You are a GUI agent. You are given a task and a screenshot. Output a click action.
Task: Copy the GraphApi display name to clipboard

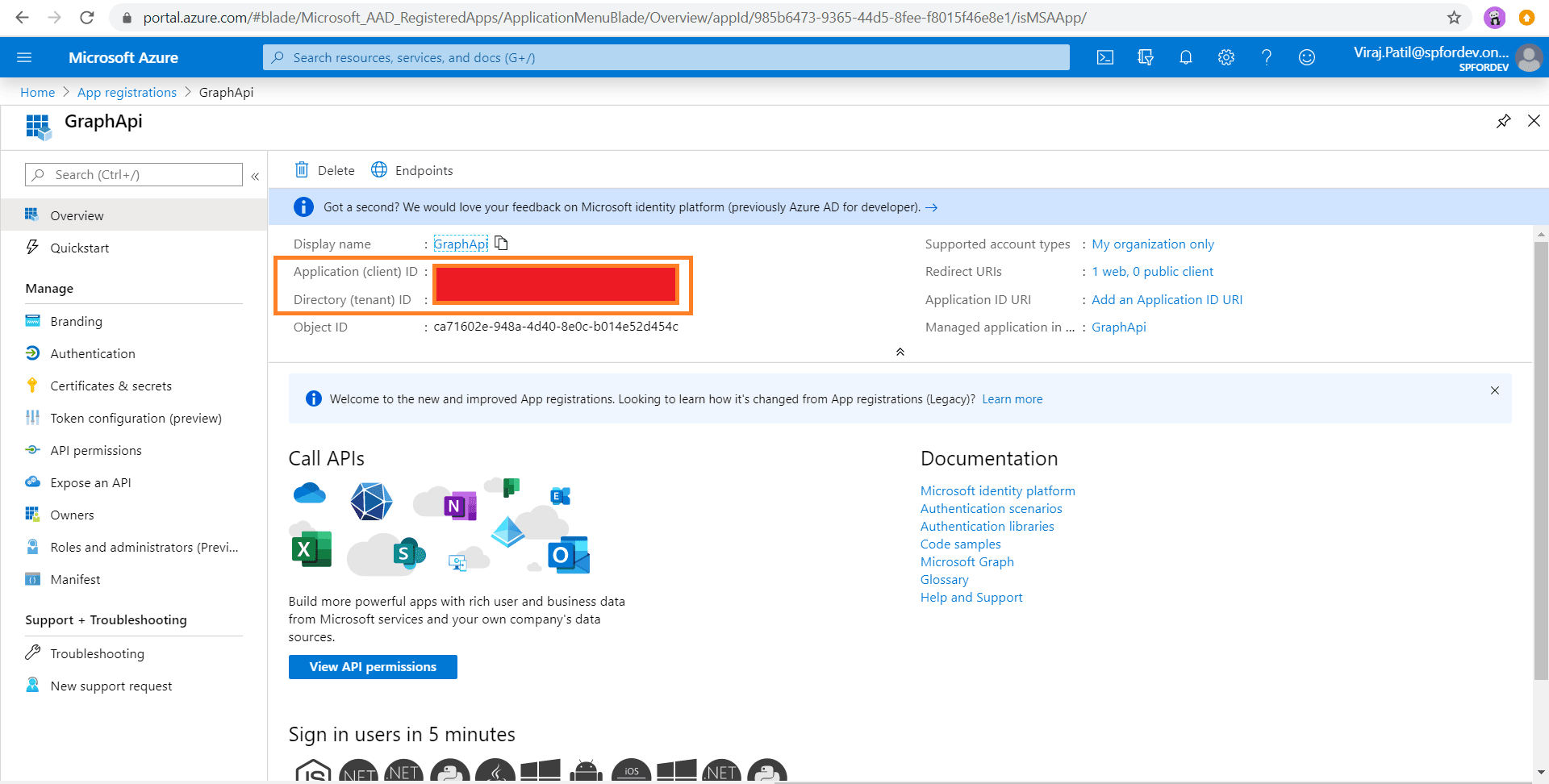pos(501,243)
